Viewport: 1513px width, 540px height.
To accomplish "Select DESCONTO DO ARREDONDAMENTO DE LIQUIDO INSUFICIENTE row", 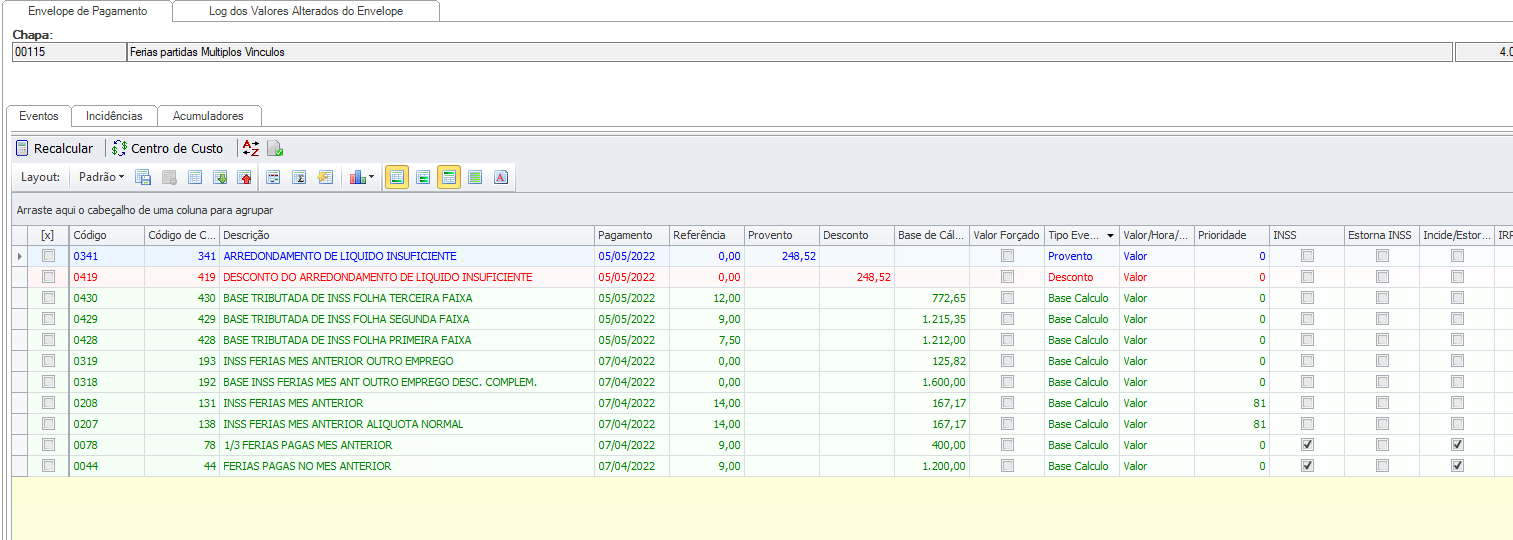I will click(x=762, y=277).
